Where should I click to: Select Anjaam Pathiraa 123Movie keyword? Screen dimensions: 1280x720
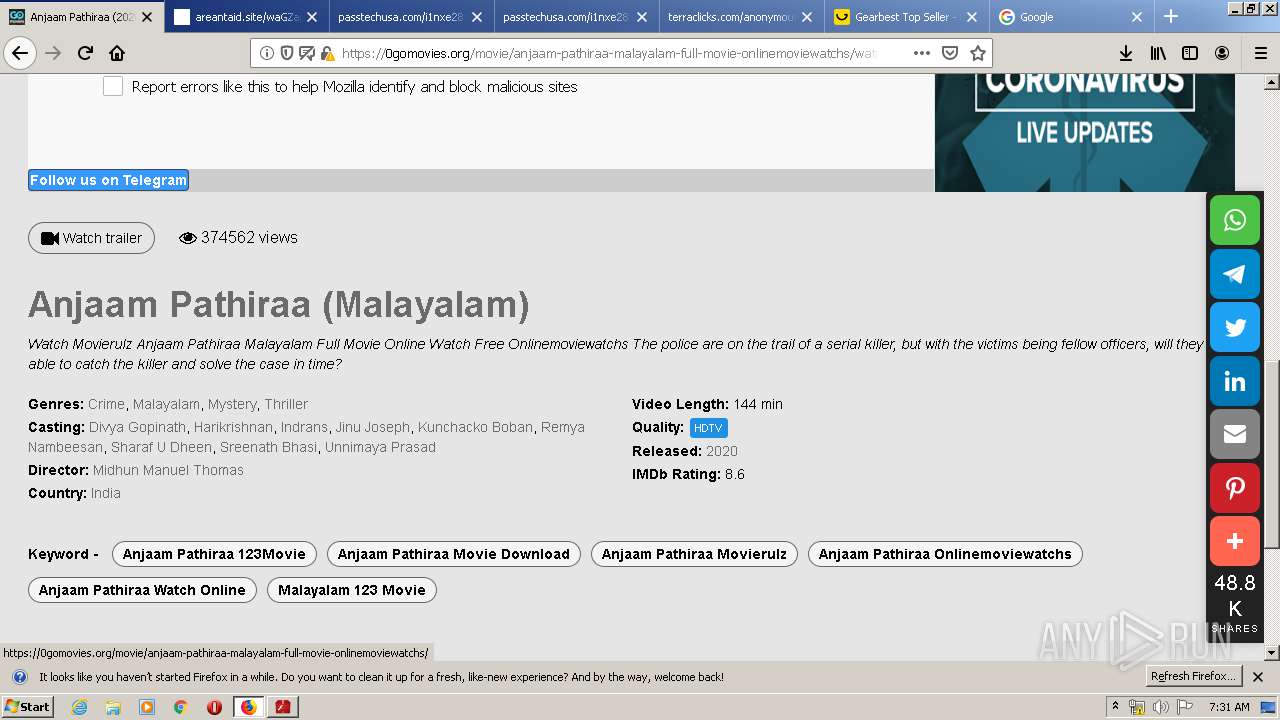tap(214, 554)
